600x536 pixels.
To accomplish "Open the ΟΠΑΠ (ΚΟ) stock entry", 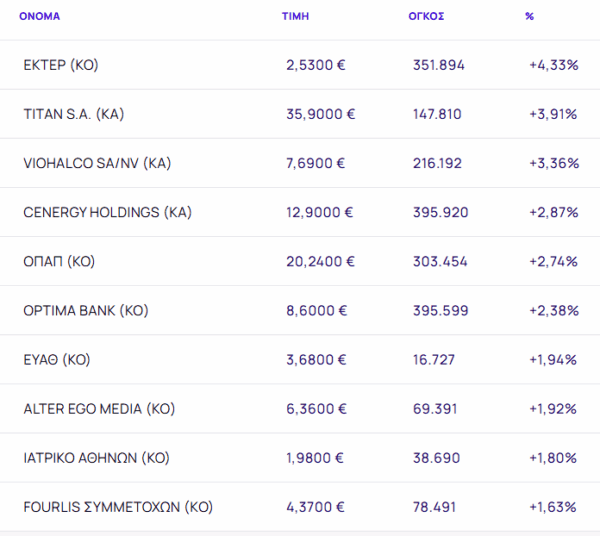I will click(59, 261).
